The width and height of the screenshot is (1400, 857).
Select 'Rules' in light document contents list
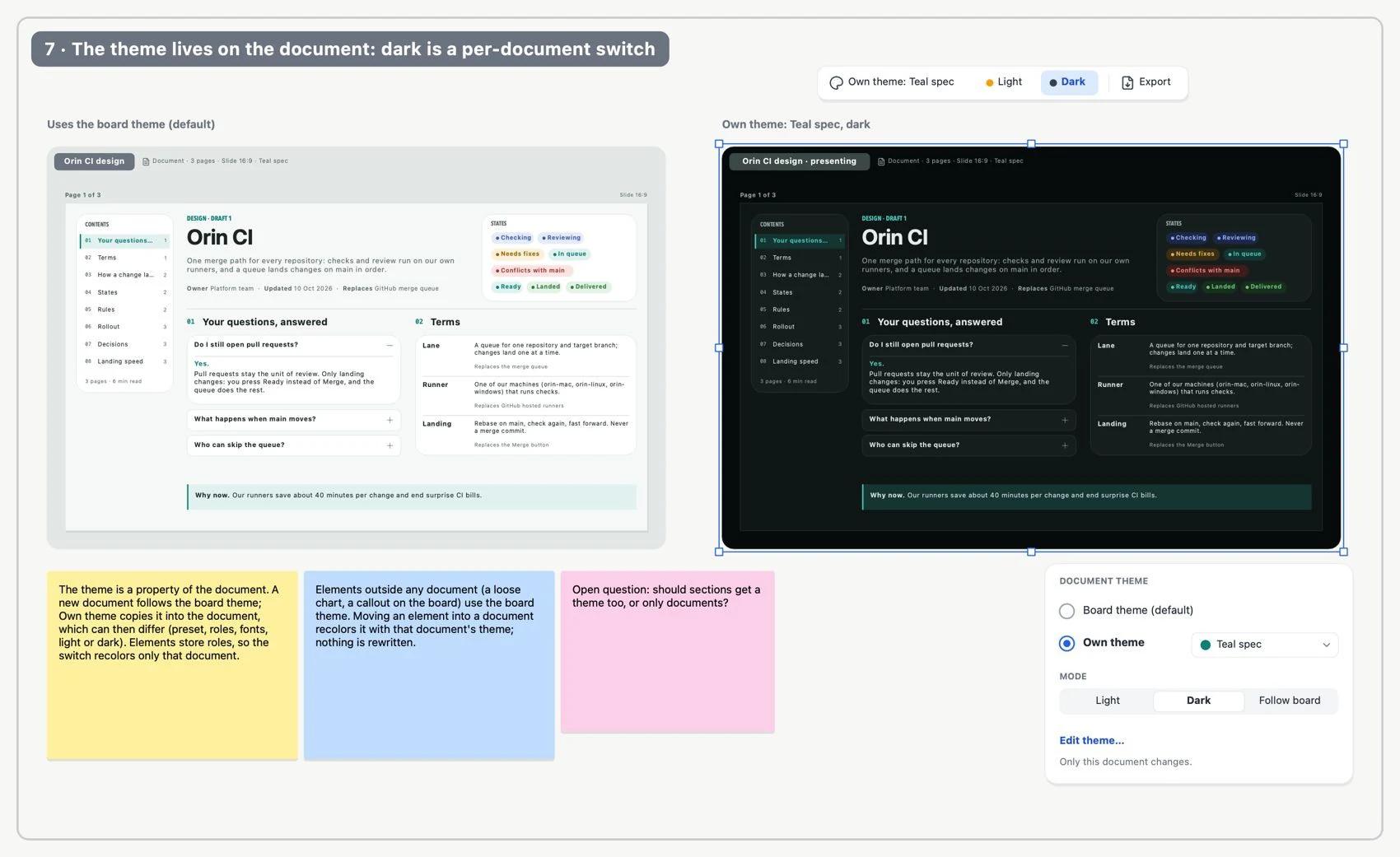pos(125,310)
